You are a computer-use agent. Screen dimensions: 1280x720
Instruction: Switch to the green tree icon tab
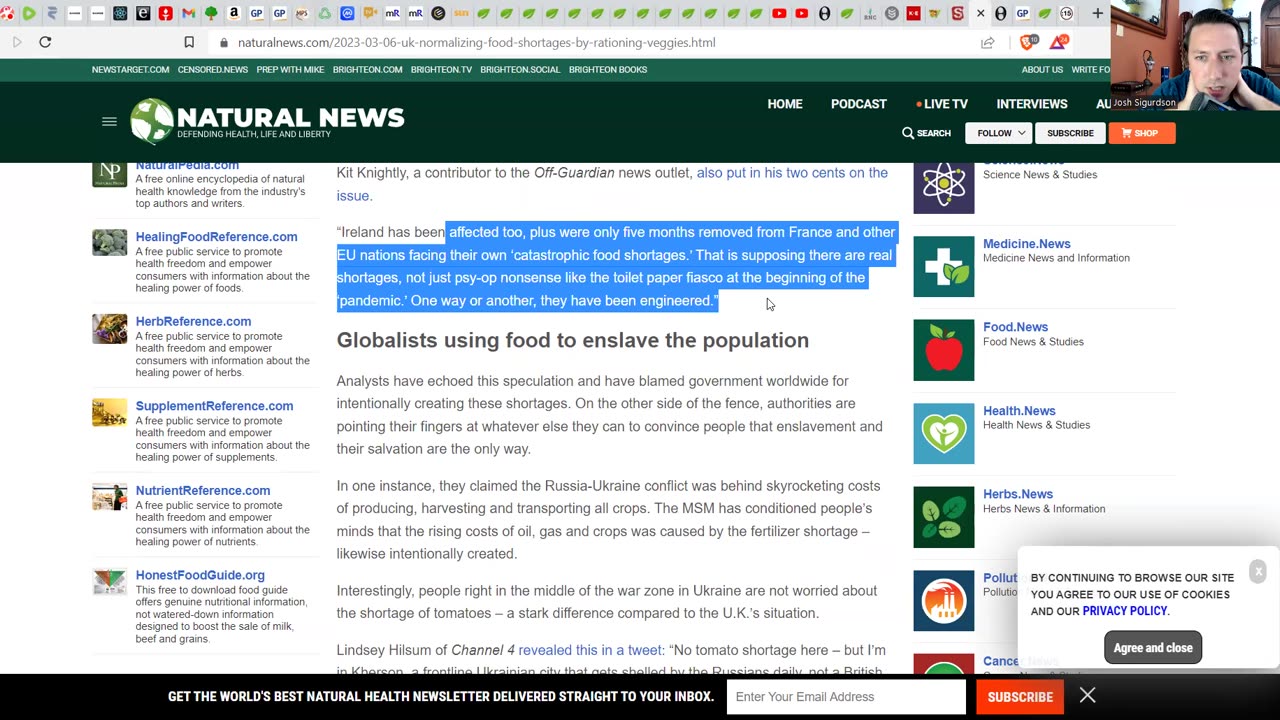(211, 13)
